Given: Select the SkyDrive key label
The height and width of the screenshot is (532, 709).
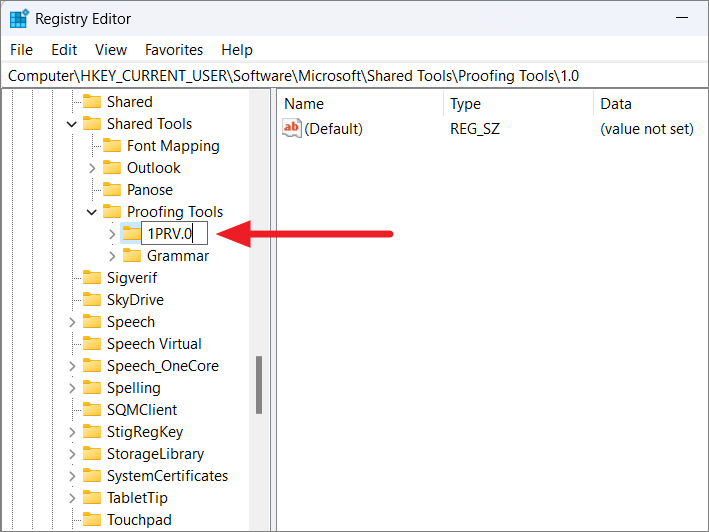Looking at the screenshot, I should (x=135, y=300).
